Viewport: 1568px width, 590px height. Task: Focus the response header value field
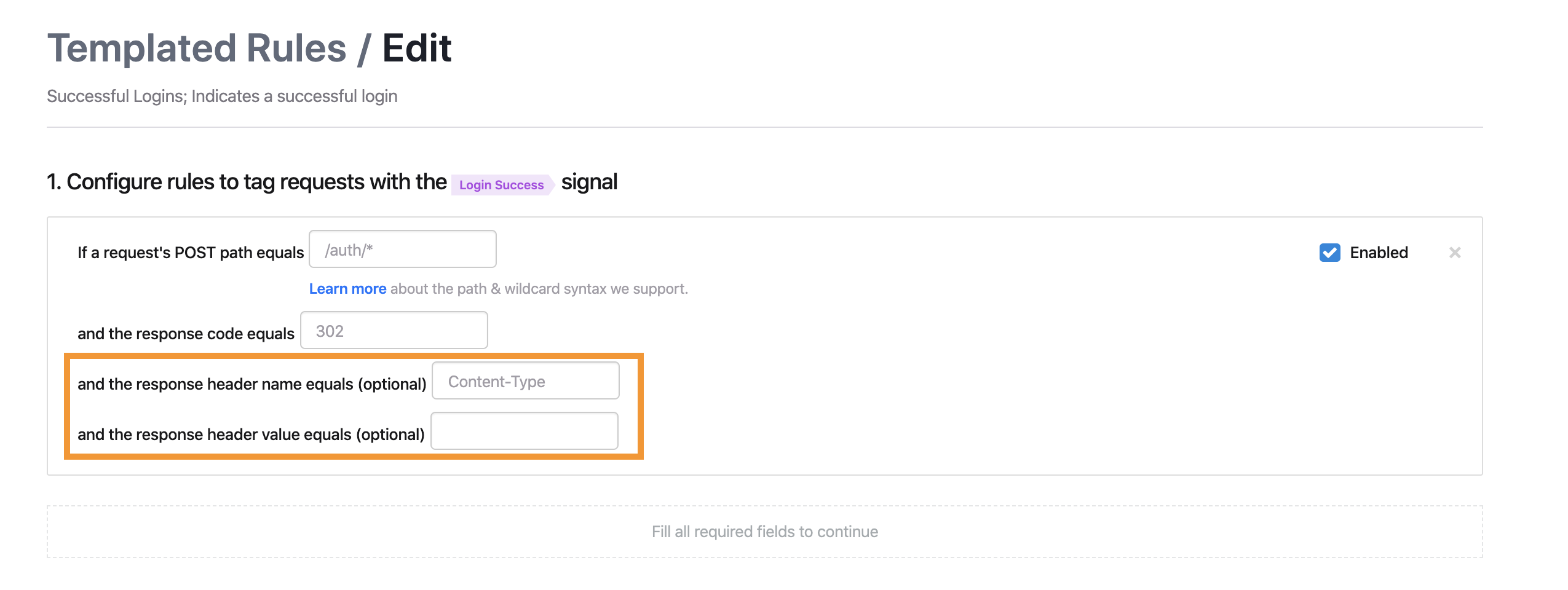pos(524,430)
